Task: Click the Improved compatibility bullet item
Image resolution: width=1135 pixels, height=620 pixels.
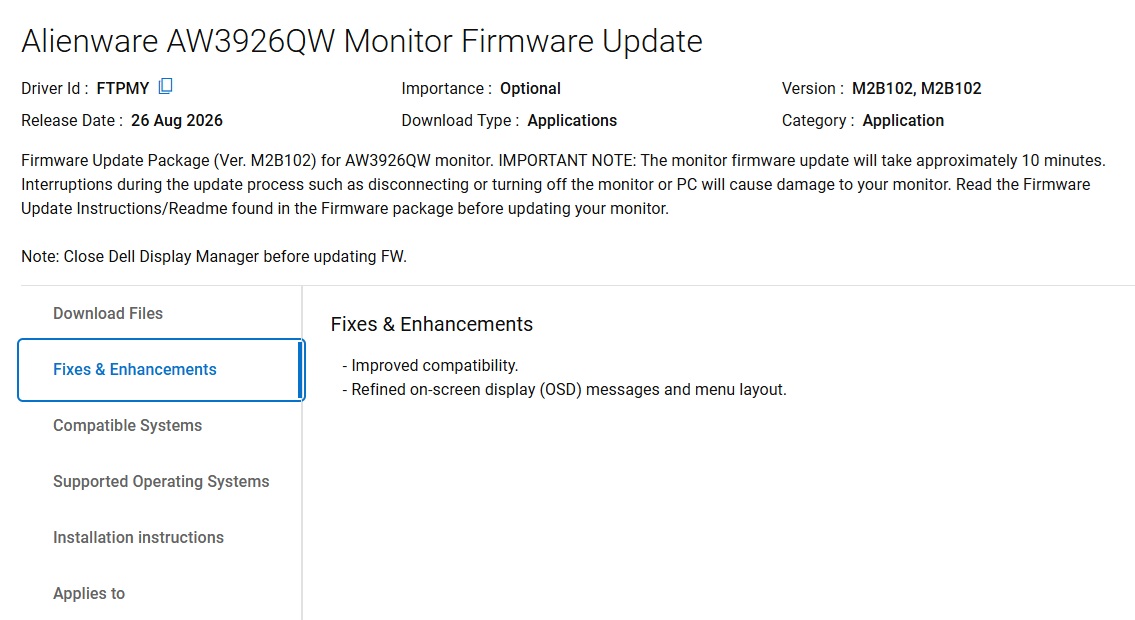Action: point(430,365)
